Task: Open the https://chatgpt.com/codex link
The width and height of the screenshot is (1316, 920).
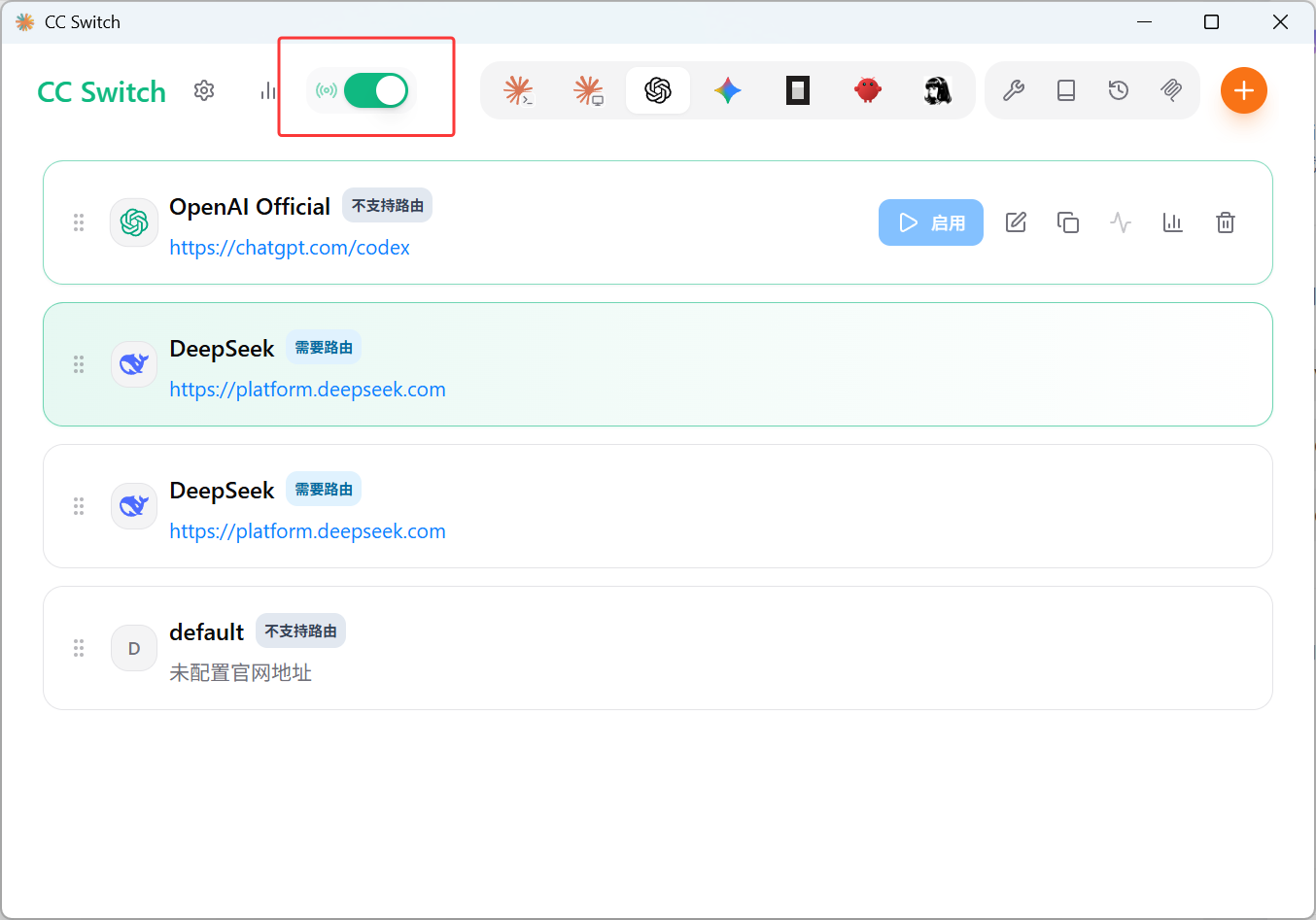Action: [x=290, y=248]
